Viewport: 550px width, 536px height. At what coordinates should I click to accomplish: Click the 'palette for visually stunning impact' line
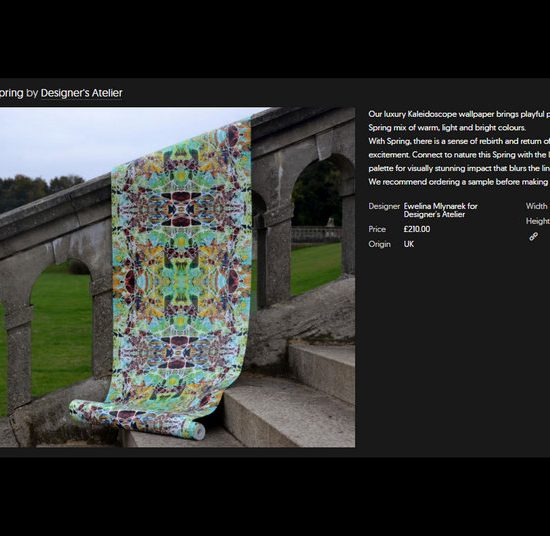pyautogui.click(x=459, y=168)
